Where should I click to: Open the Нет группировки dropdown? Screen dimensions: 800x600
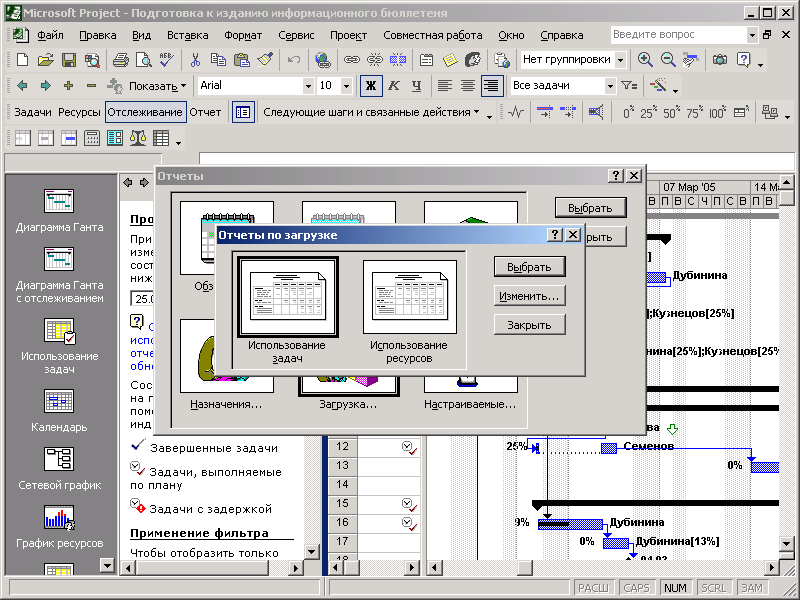(x=620, y=60)
